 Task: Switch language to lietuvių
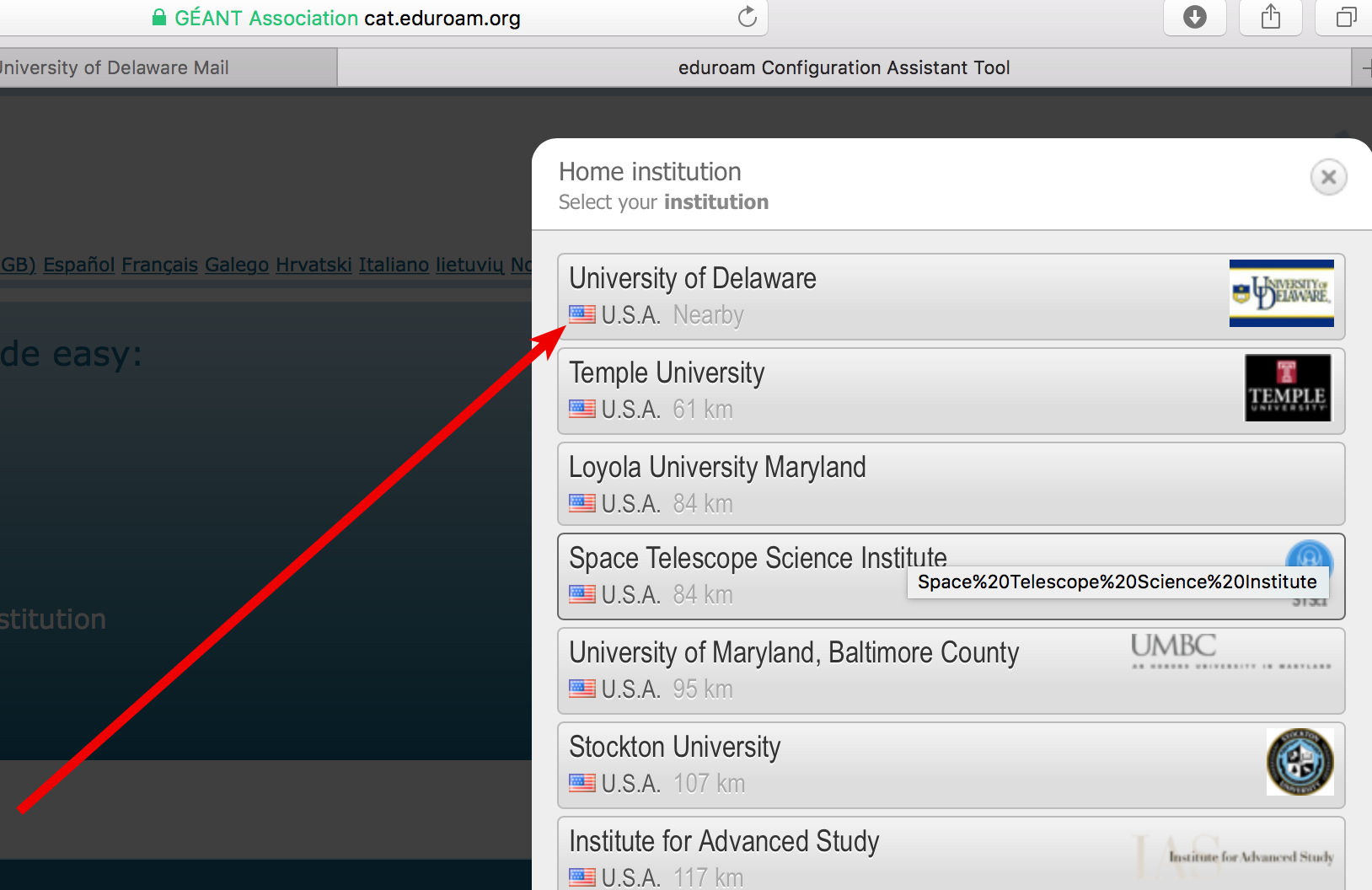point(469,265)
